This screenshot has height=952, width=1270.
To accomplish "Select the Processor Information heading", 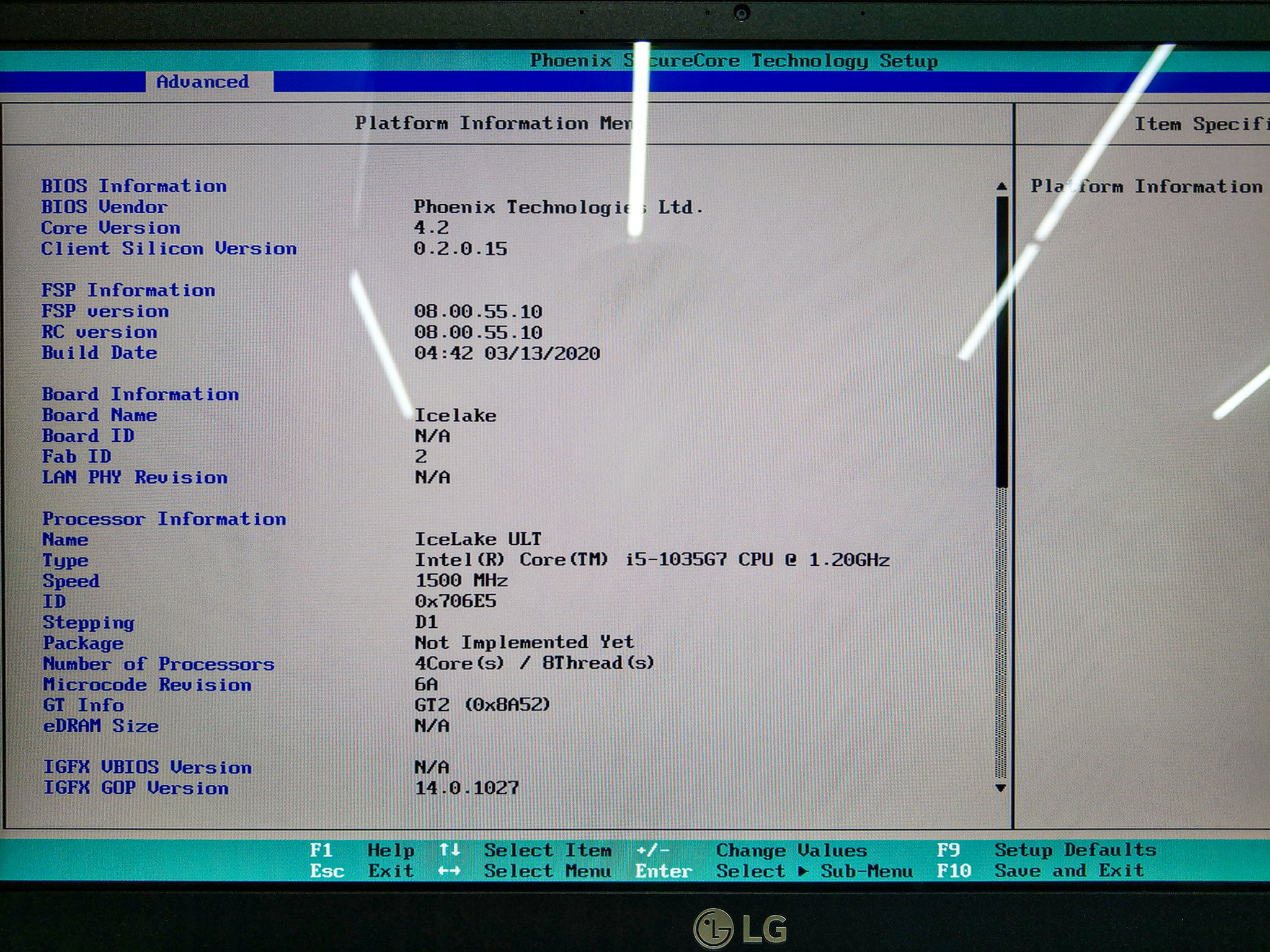I will pyautogui.click(x=164, y=519).
